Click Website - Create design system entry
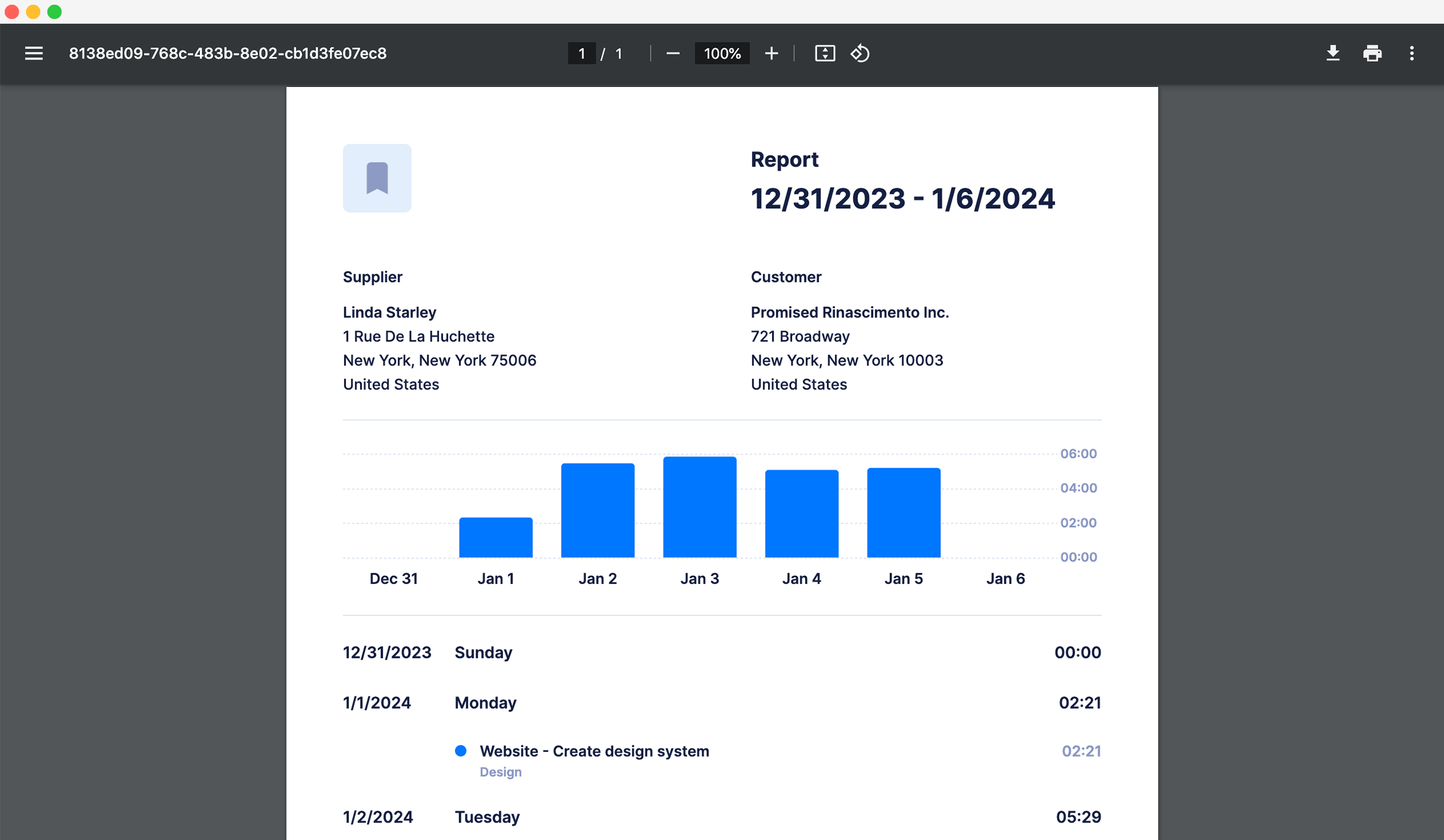Screen dimensions: 1444x840 [594, 751]
